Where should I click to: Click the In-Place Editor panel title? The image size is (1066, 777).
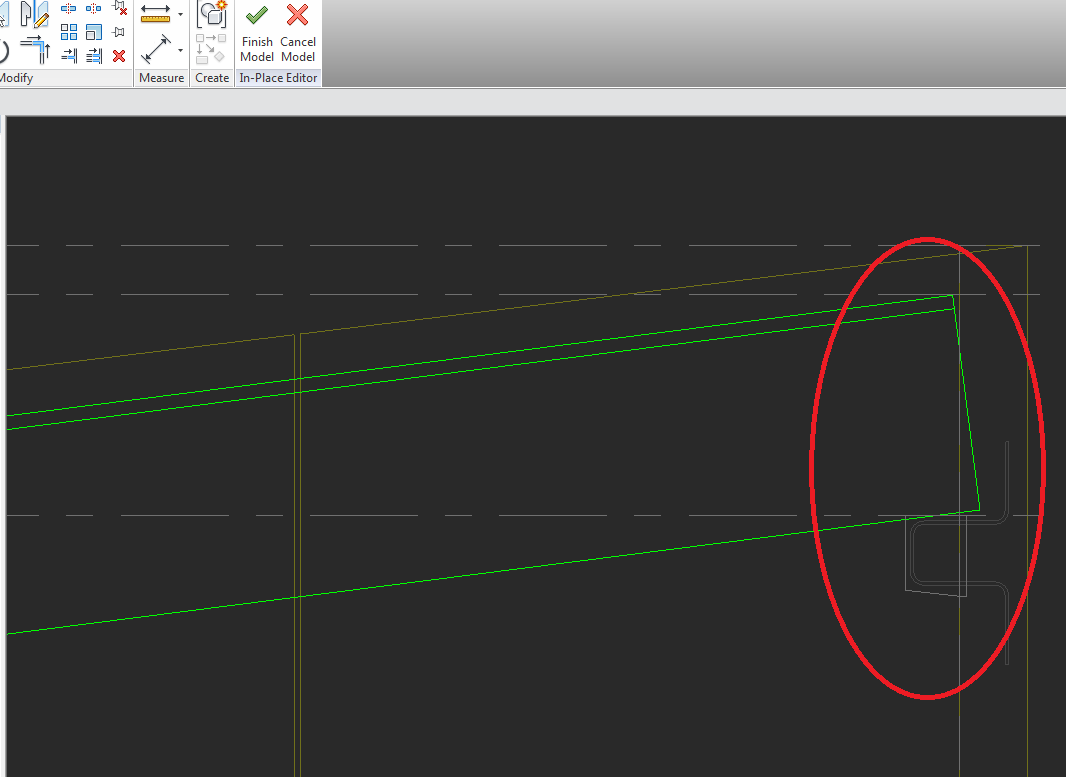(x=278, y=78)
